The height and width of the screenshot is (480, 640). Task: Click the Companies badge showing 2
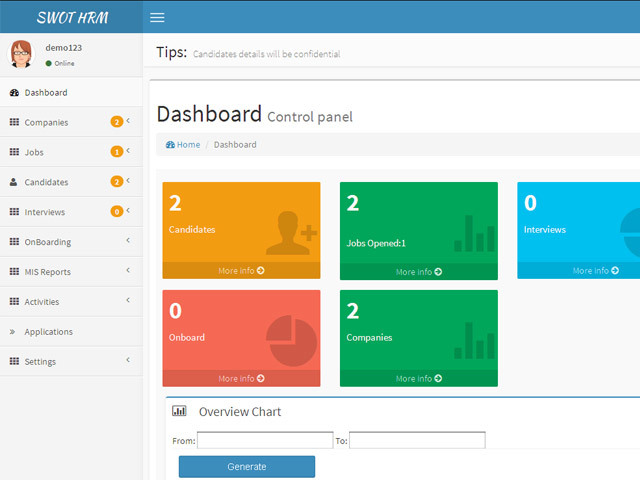[x=117, y=122]
